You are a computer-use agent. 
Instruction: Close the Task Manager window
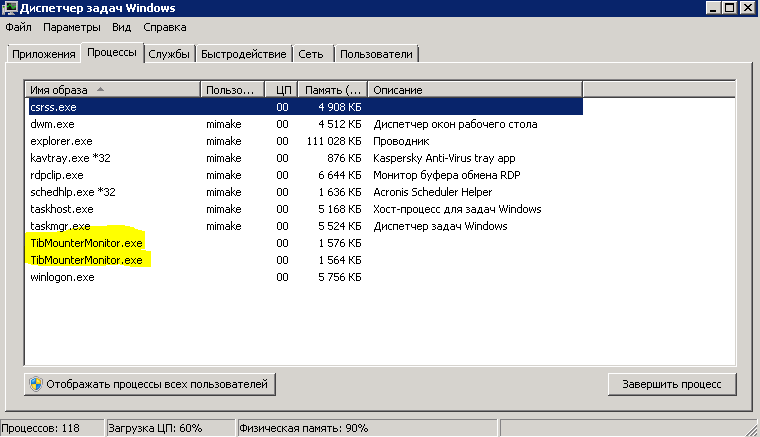(748, 8)
